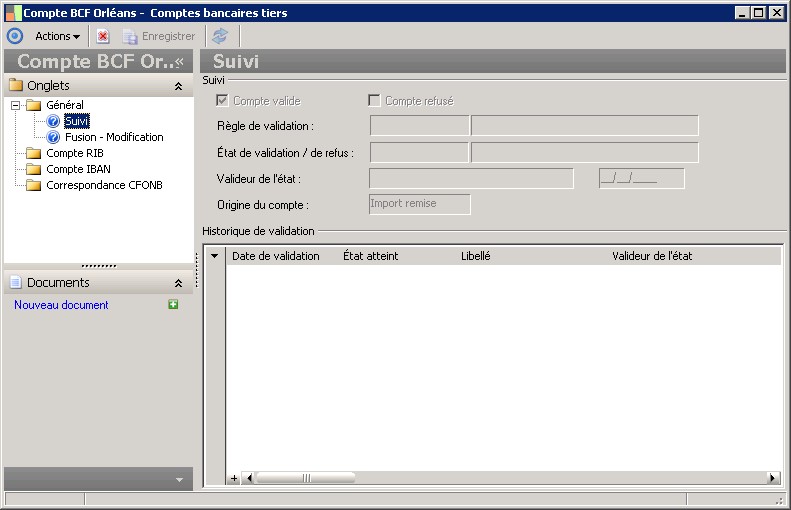The width and height of the screenshot is (791, 510).
Task: Click the Valideur date field
Action: [x=642, y=179]
